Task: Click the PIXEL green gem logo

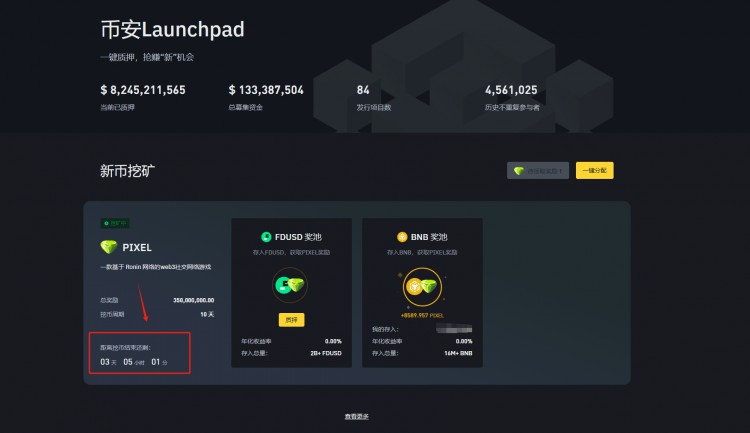Action: [x=109, y=247]
